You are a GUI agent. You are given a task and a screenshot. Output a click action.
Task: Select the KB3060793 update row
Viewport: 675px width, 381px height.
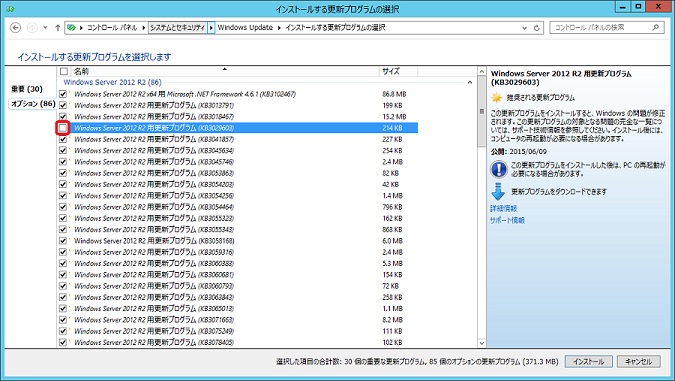(x=238, y=286)
